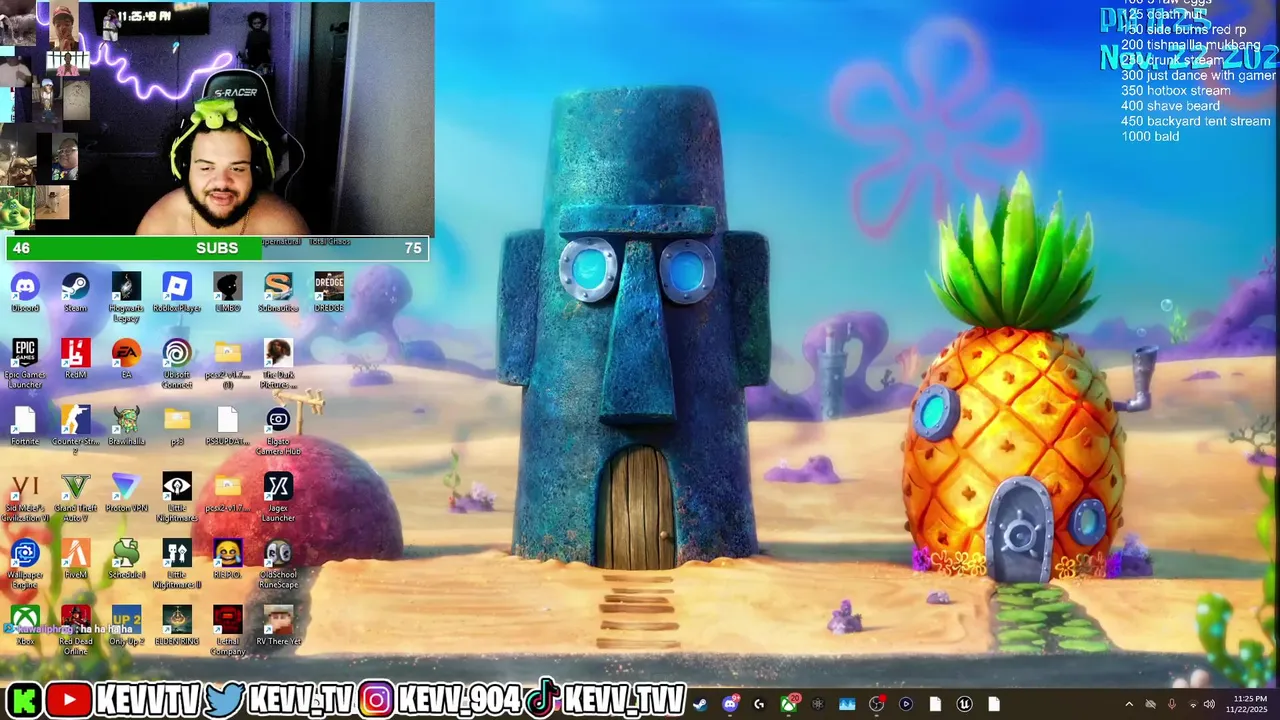Screen dimensions: 1280x720
Task: Open the Wi-Fi network tray icon
Action: [x=1192, y=704]
